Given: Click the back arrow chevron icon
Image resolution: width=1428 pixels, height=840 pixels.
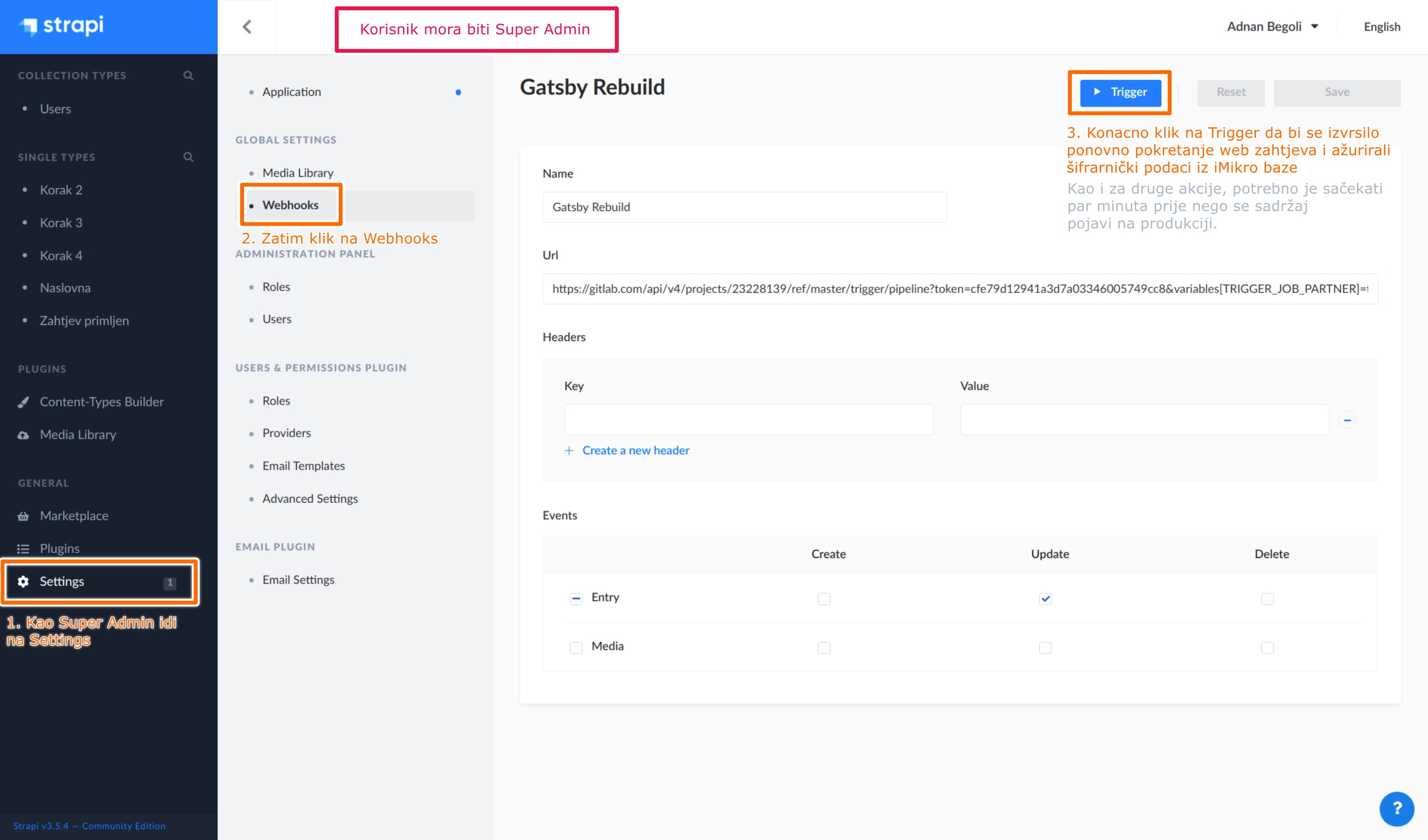Looking at the screenshot, I should (247, 27).
